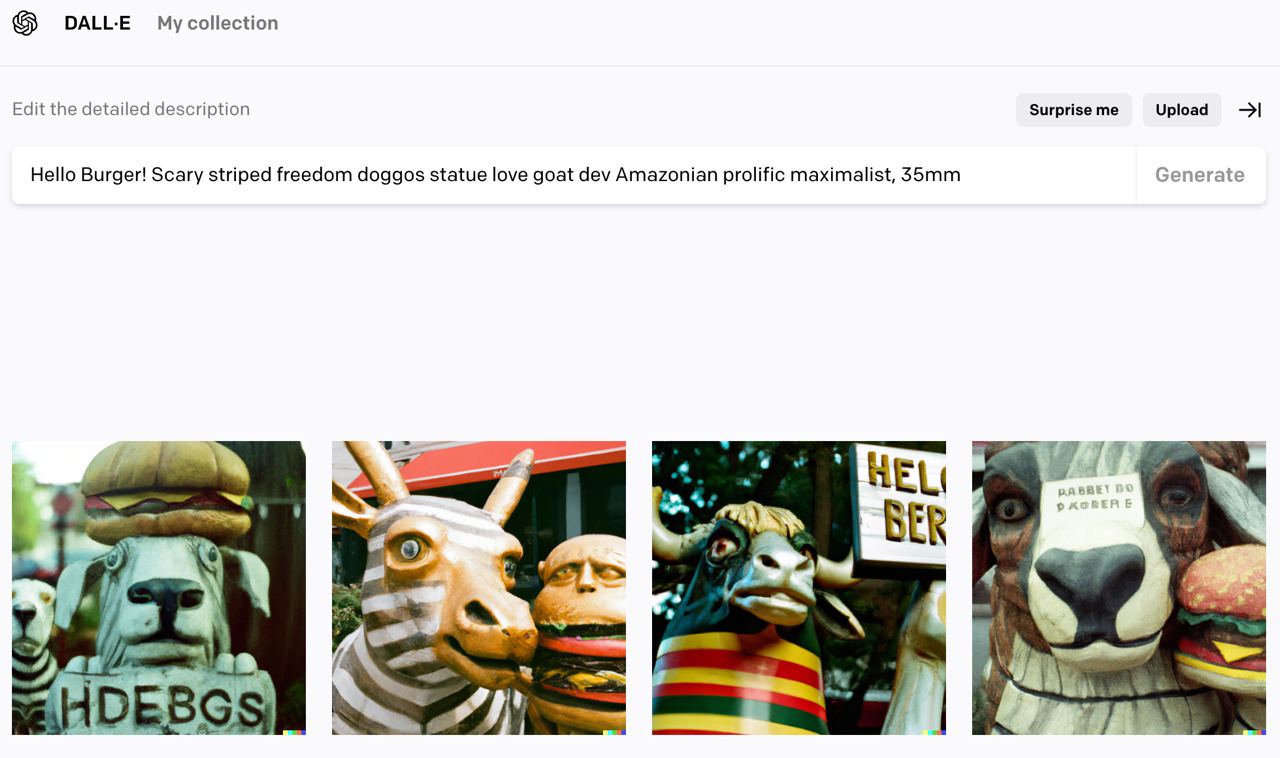This screenshot has width=1280, height=758.
Task: Click the collapse arrow icon beside Upload
Action: (x=1250, y=110)
